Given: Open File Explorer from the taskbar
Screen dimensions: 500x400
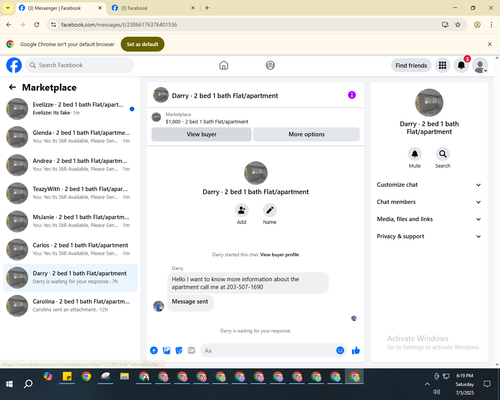Looking at the screenshot, I should click(124, 377).
